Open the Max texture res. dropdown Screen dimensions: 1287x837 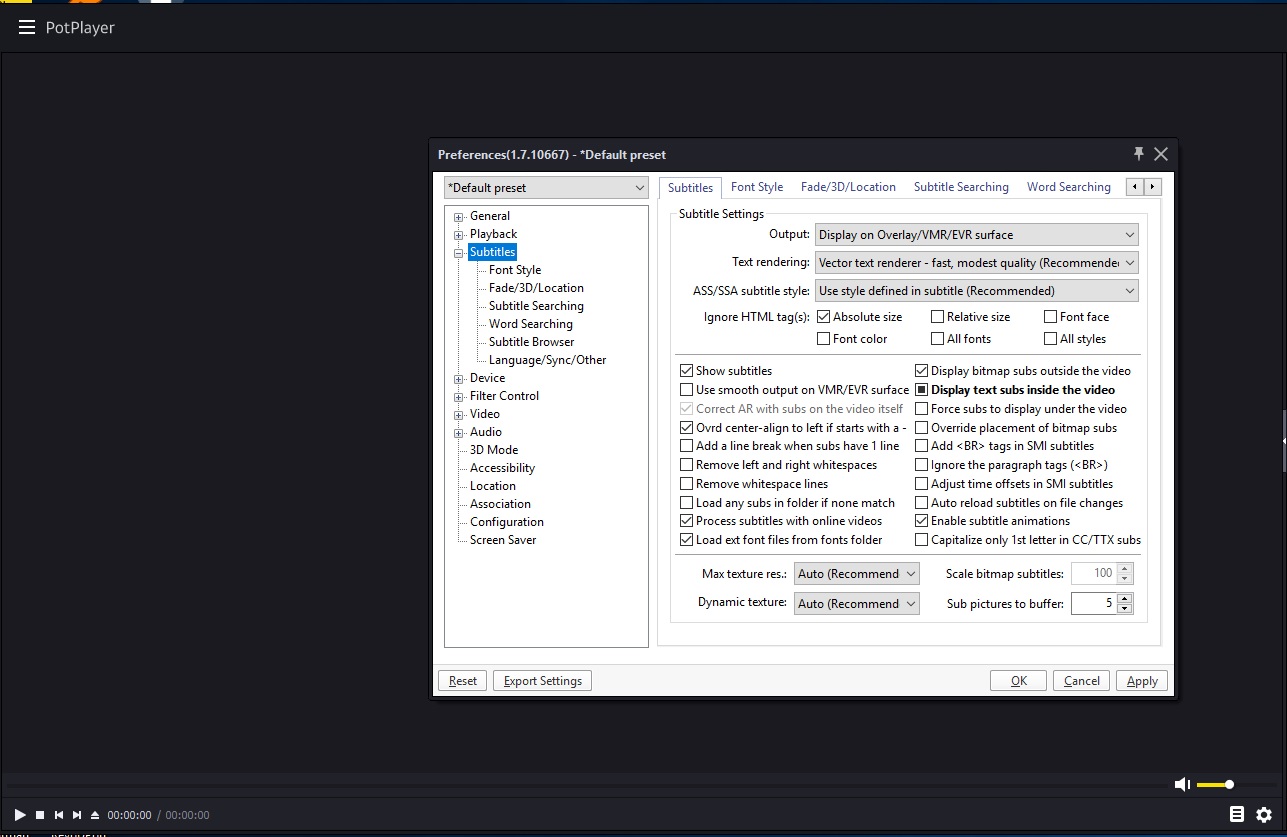857,574
